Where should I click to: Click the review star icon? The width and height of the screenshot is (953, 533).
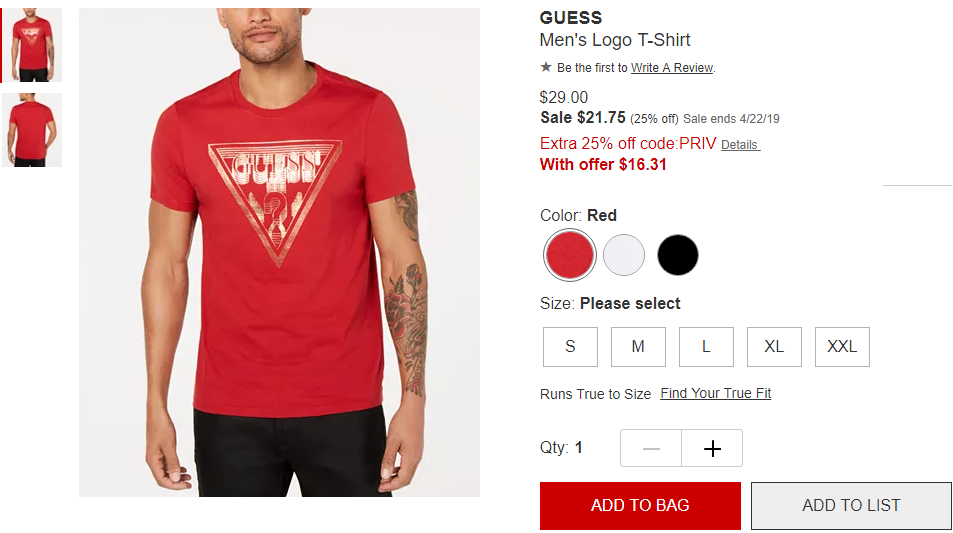tap(546, 67)
